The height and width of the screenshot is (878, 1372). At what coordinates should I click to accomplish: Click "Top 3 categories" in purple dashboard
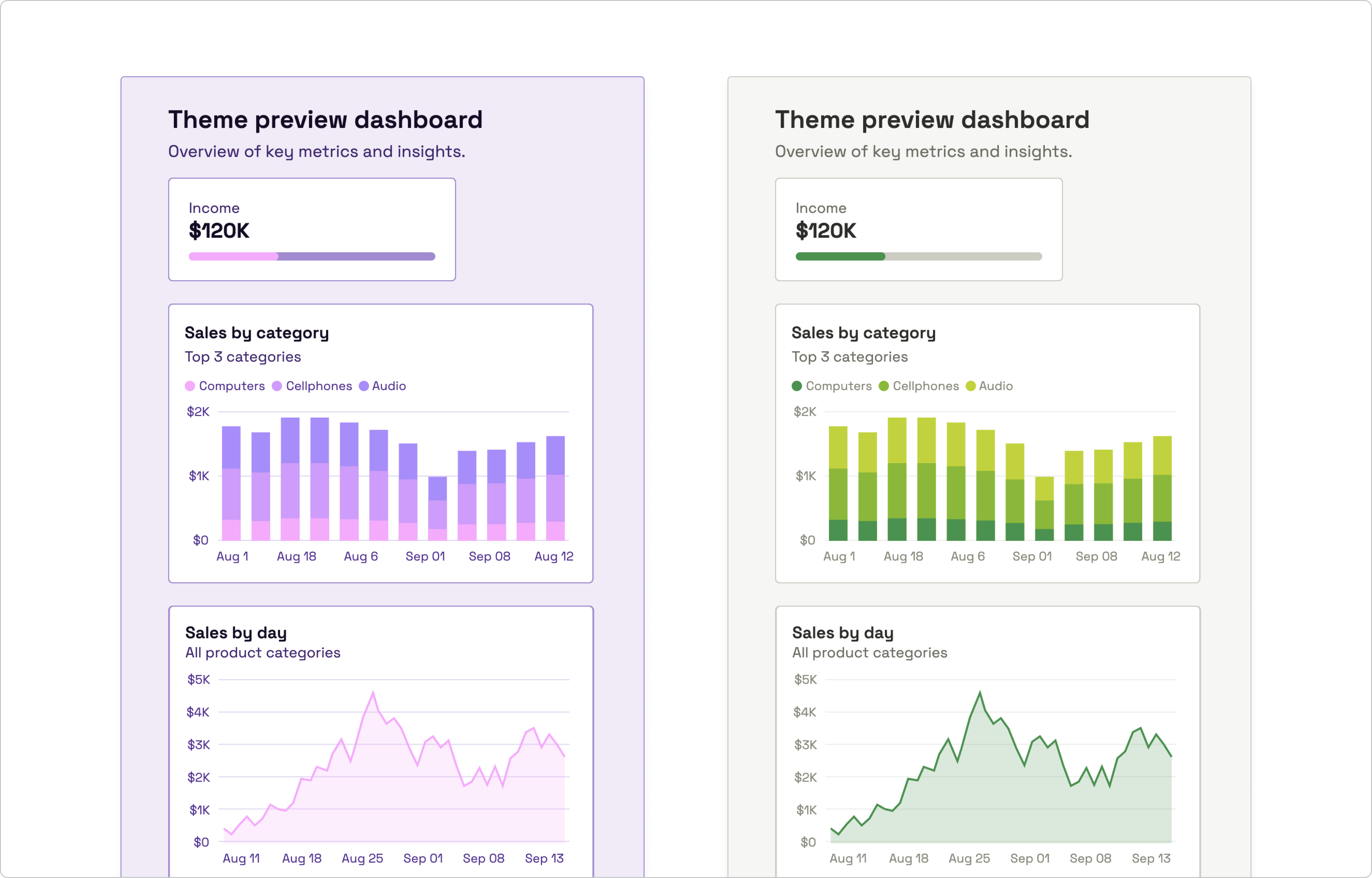(243, 357)
